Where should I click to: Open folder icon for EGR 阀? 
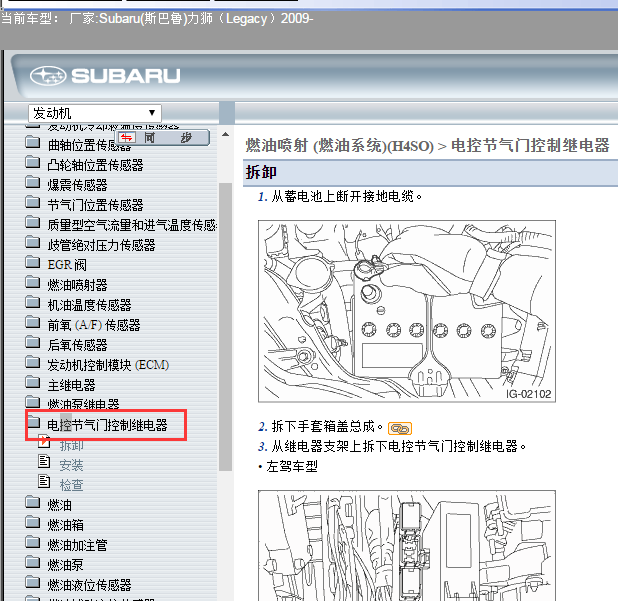tap(33, 262)
